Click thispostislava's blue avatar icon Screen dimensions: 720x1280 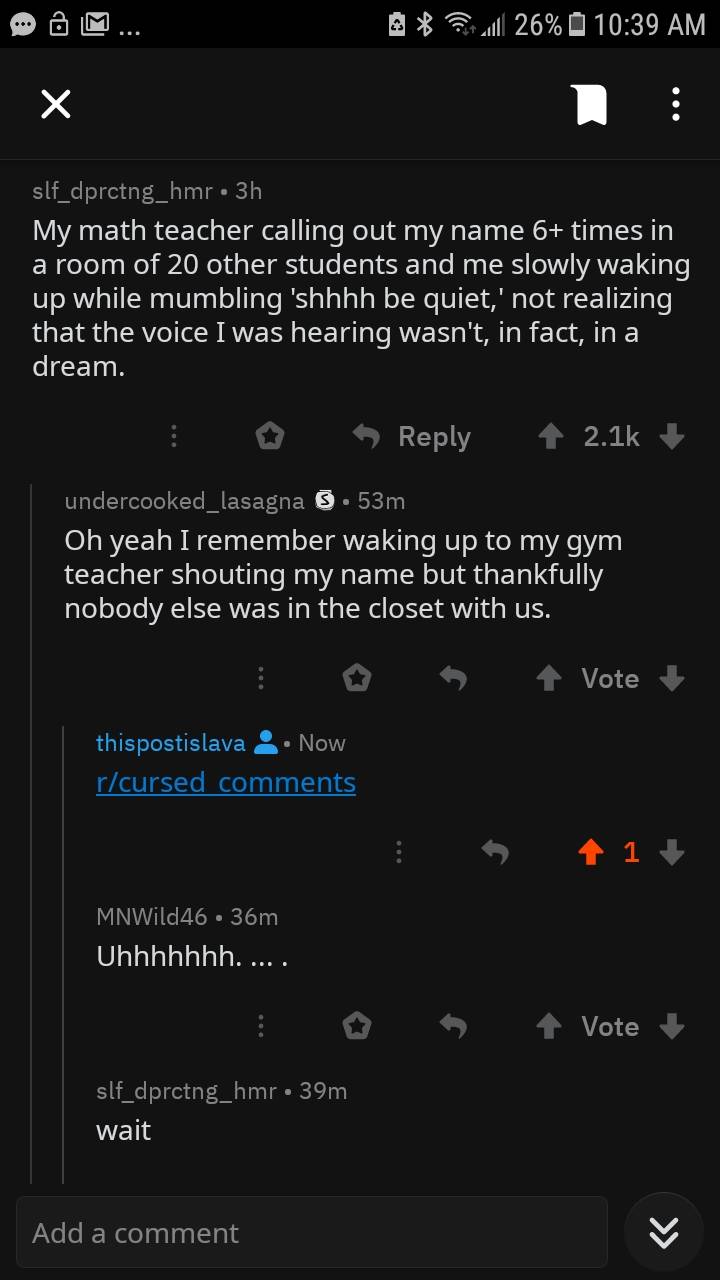(264, 742)
